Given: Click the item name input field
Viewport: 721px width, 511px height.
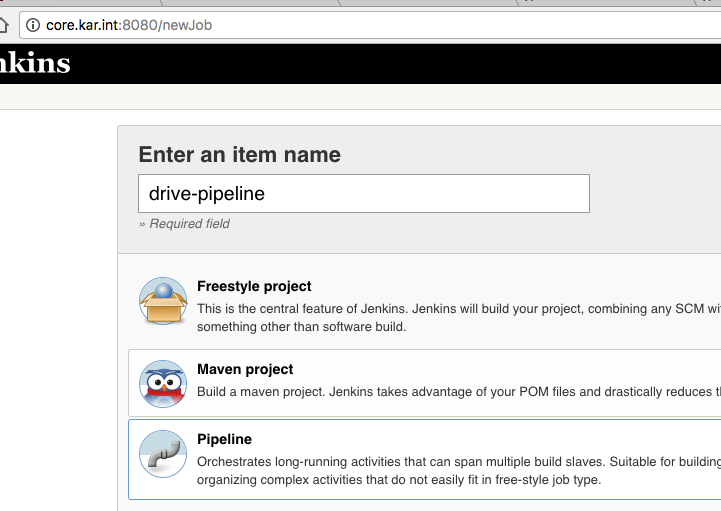Looking at the screenshot, I should coord(364,194).
